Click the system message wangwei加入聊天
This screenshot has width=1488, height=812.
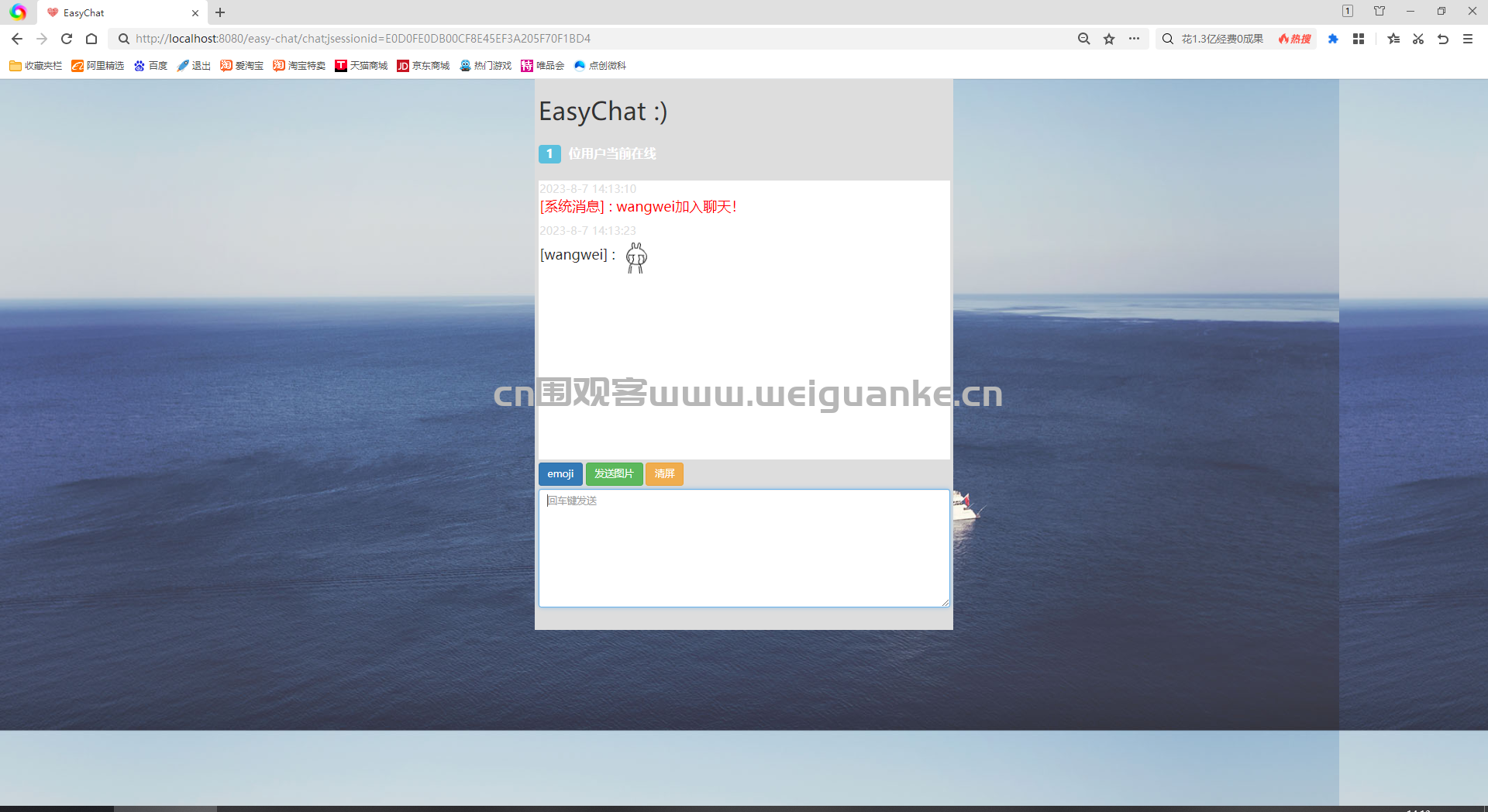point(638,207)
